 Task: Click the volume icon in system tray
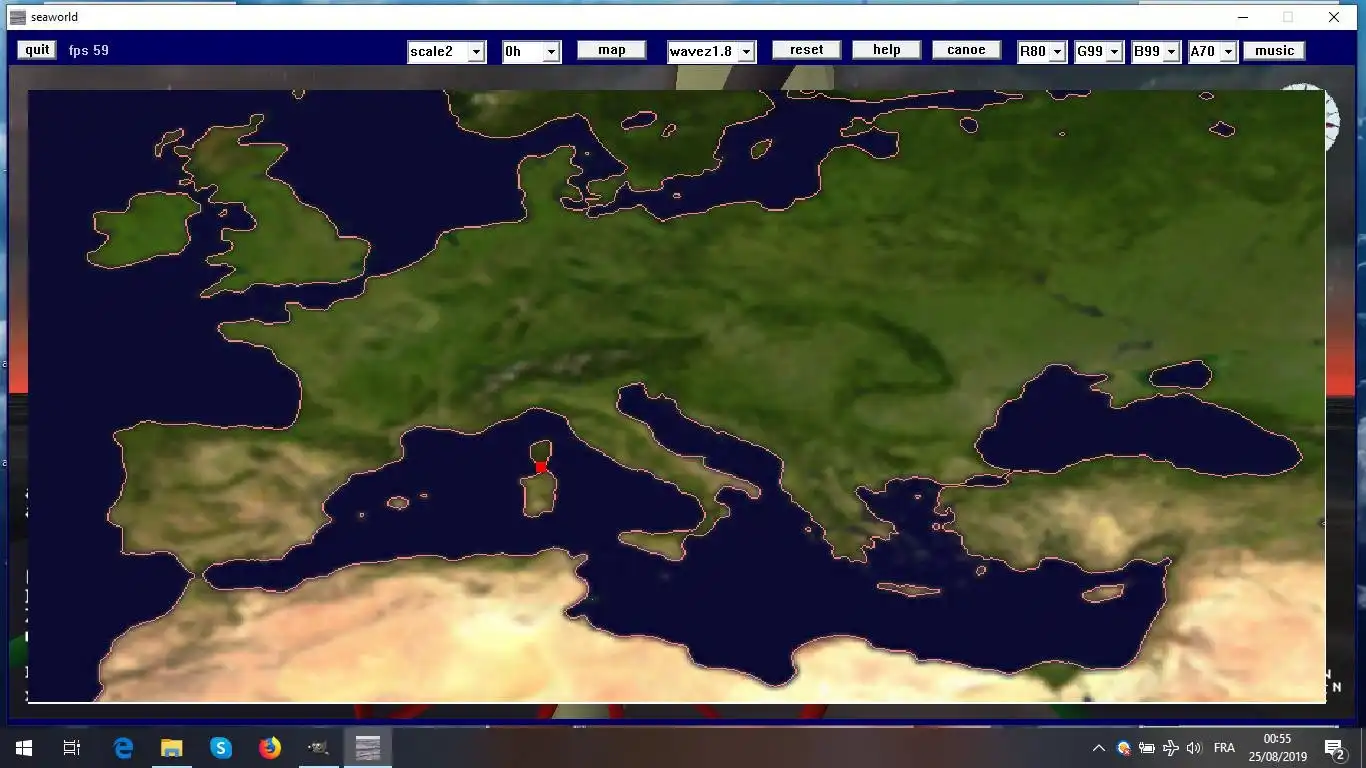coord(1193,748)
